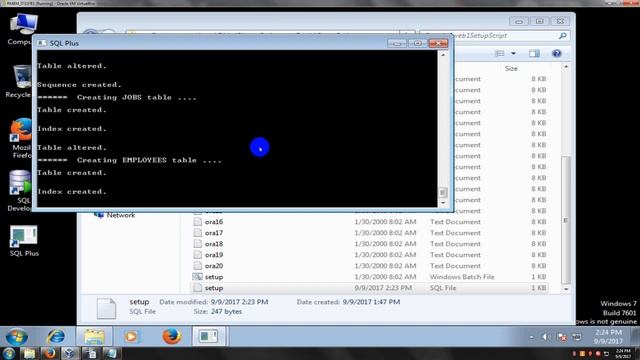
Task: Switch to Explorer window via guest taskbar folder icon
Action: click(94, 337)
